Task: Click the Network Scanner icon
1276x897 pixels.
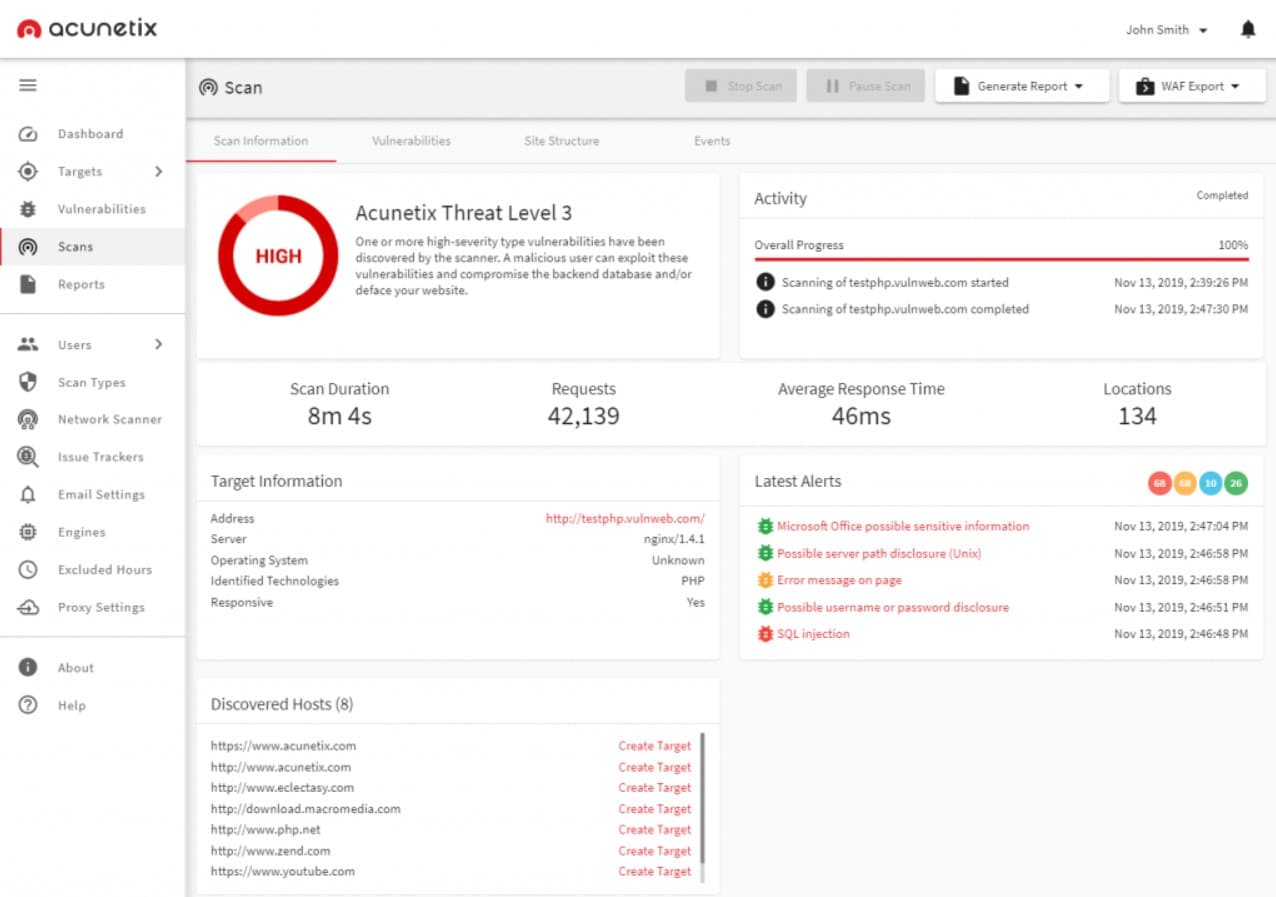Action: 28,419
